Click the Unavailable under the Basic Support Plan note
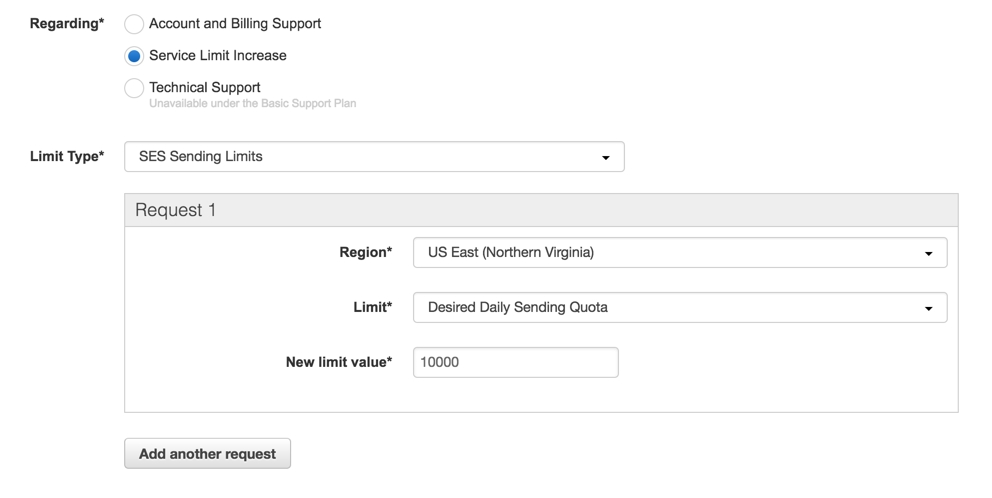The image size is (992, 498). pos(252,103)
